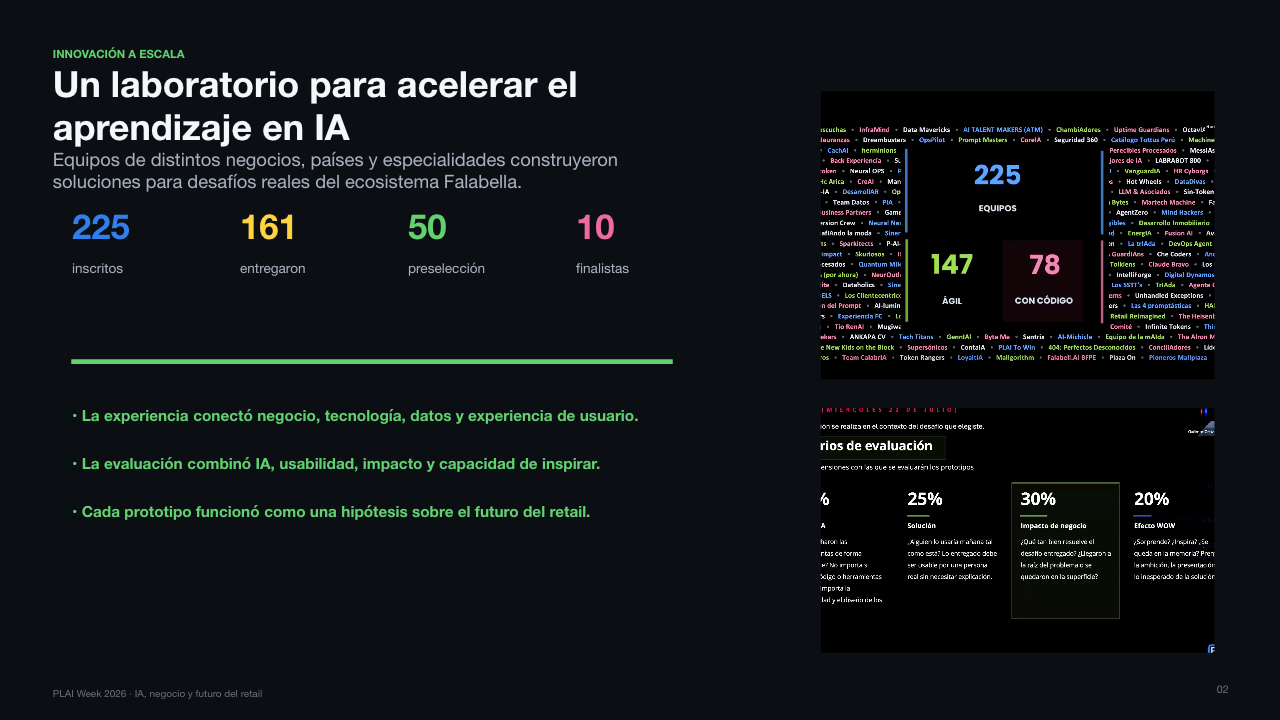Click team name 'Team CalabriA'

[864, 357]
